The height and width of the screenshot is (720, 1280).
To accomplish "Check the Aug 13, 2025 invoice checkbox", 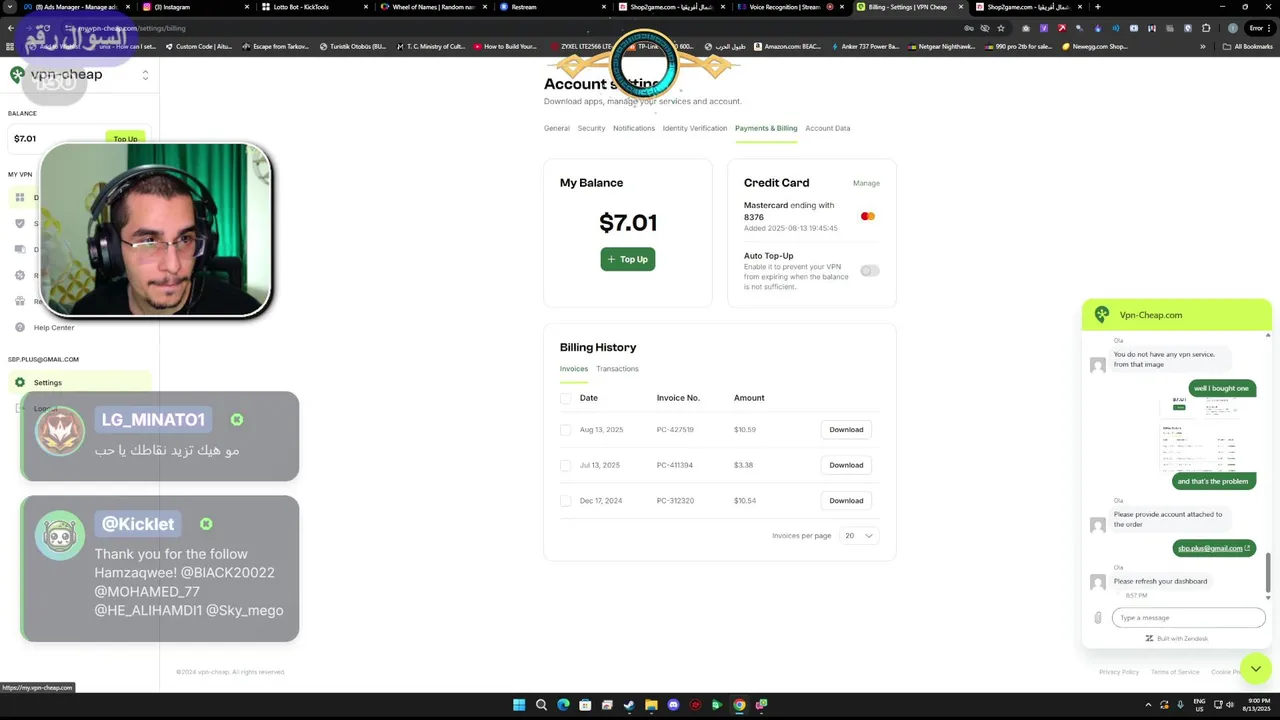I will [566, 430].
